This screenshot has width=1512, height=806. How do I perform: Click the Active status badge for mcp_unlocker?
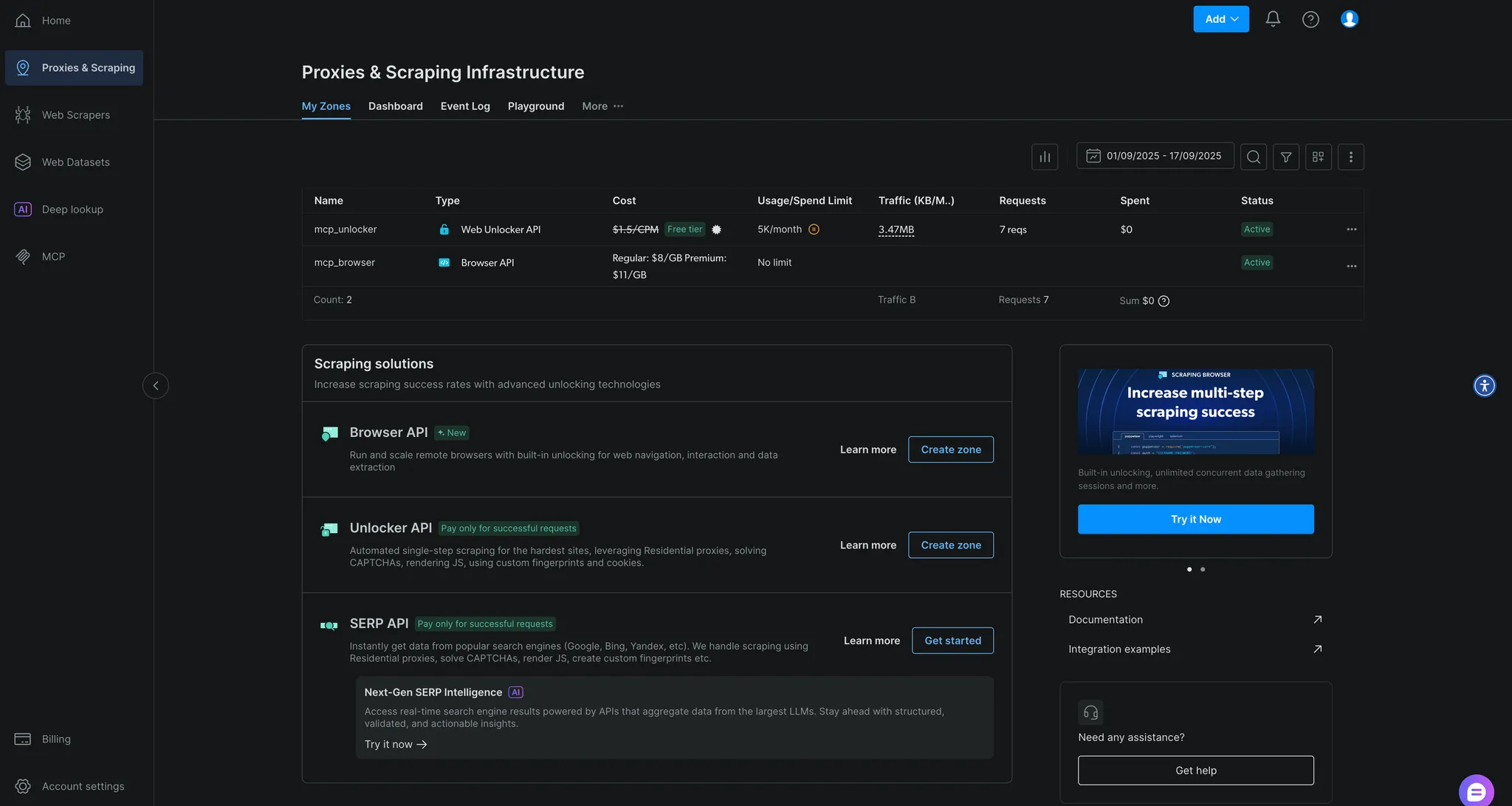(x=1257, y=229)
